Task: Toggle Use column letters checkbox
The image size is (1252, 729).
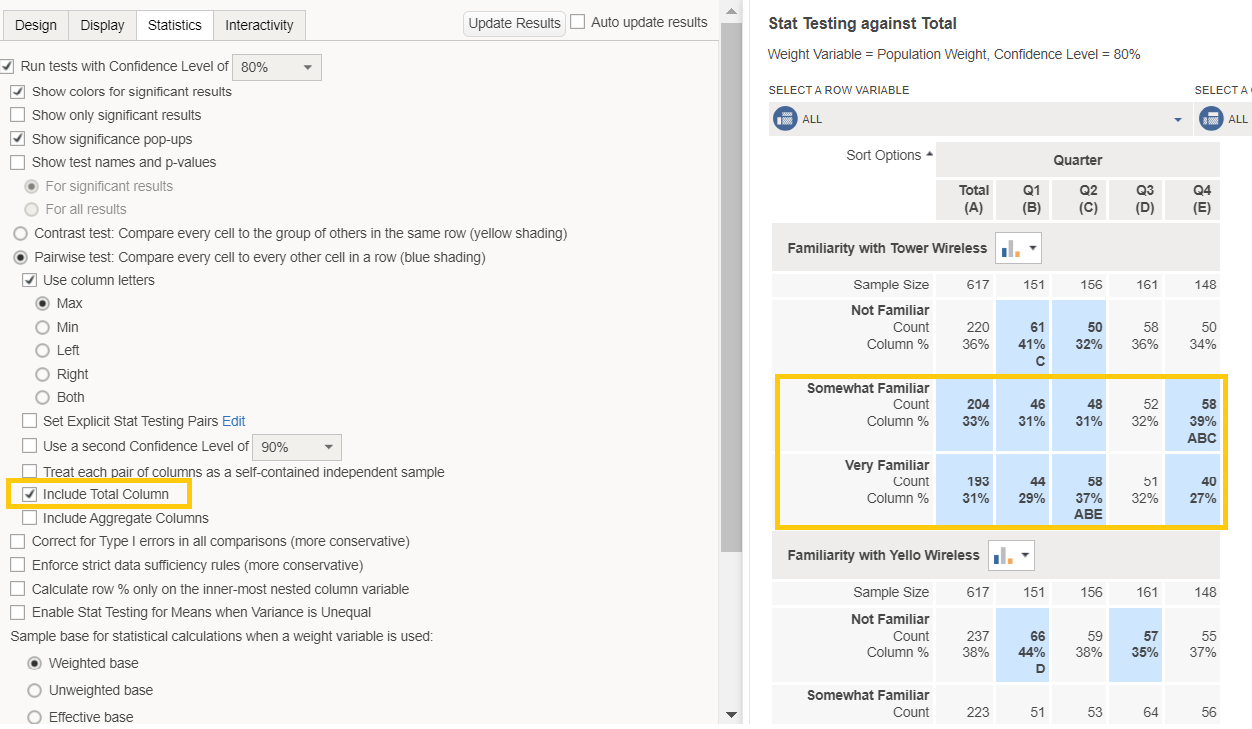Action: tap(30, 280)
